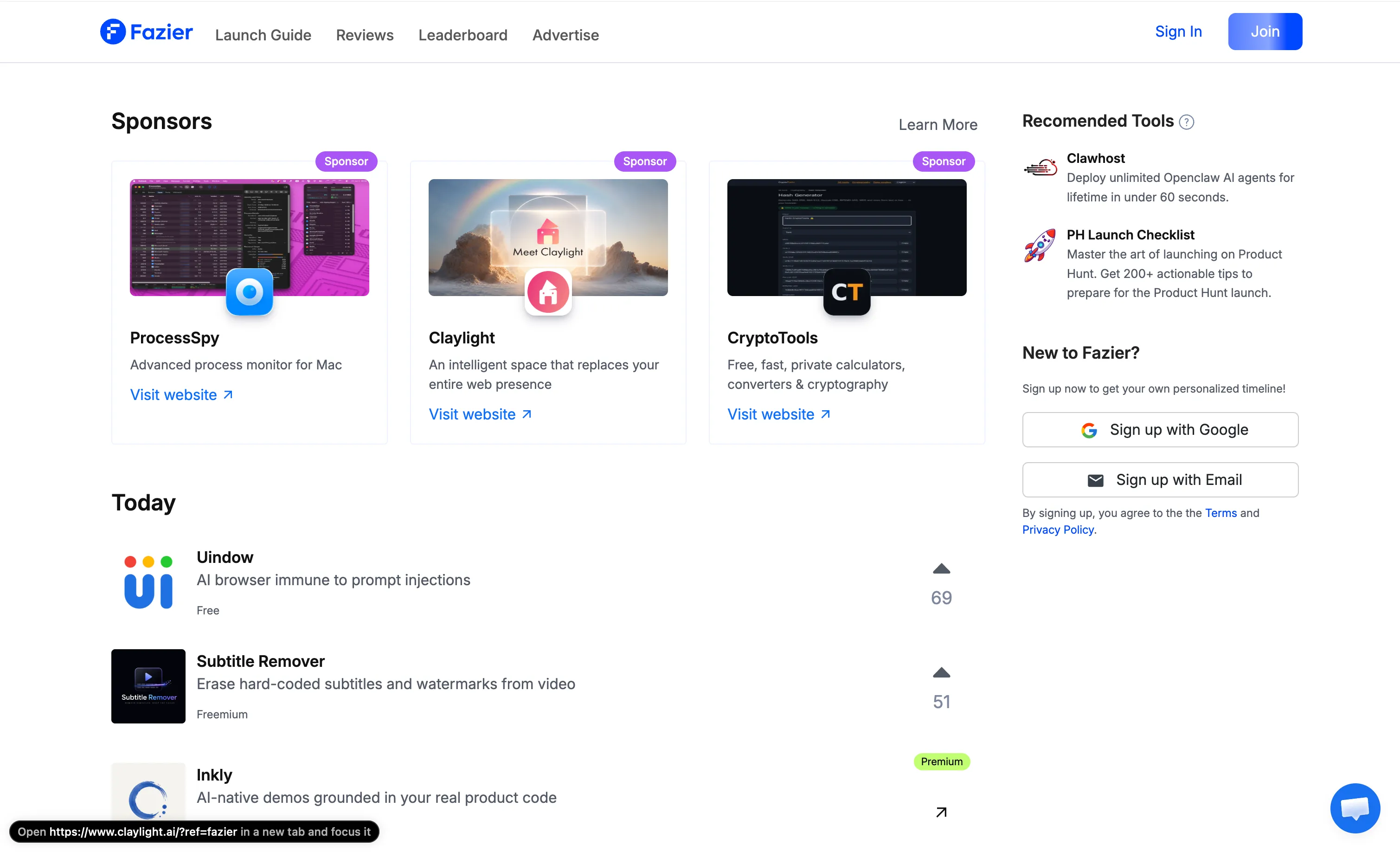Open the Advertise page

point(566,35)
